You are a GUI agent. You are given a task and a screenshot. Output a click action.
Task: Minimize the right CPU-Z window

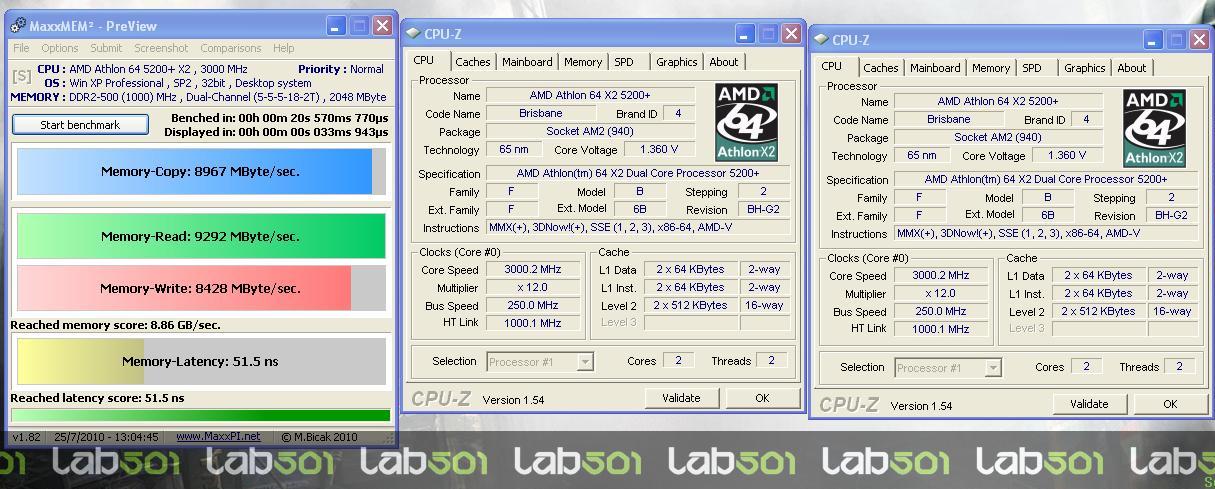pos(1153,40)
